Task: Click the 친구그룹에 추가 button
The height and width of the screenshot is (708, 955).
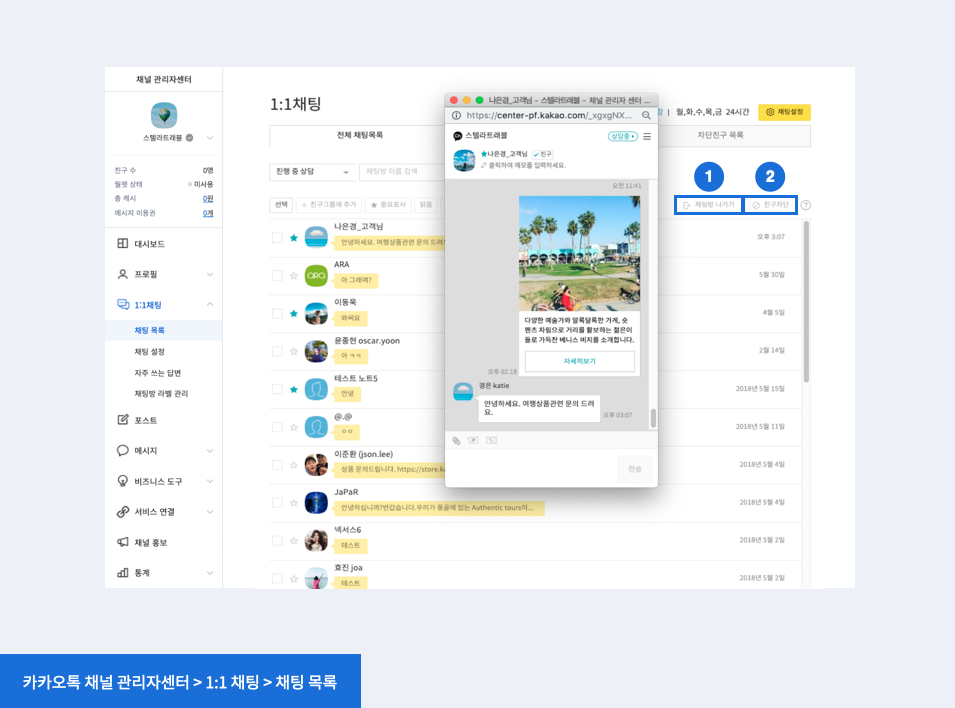Action: pos(329,205)
